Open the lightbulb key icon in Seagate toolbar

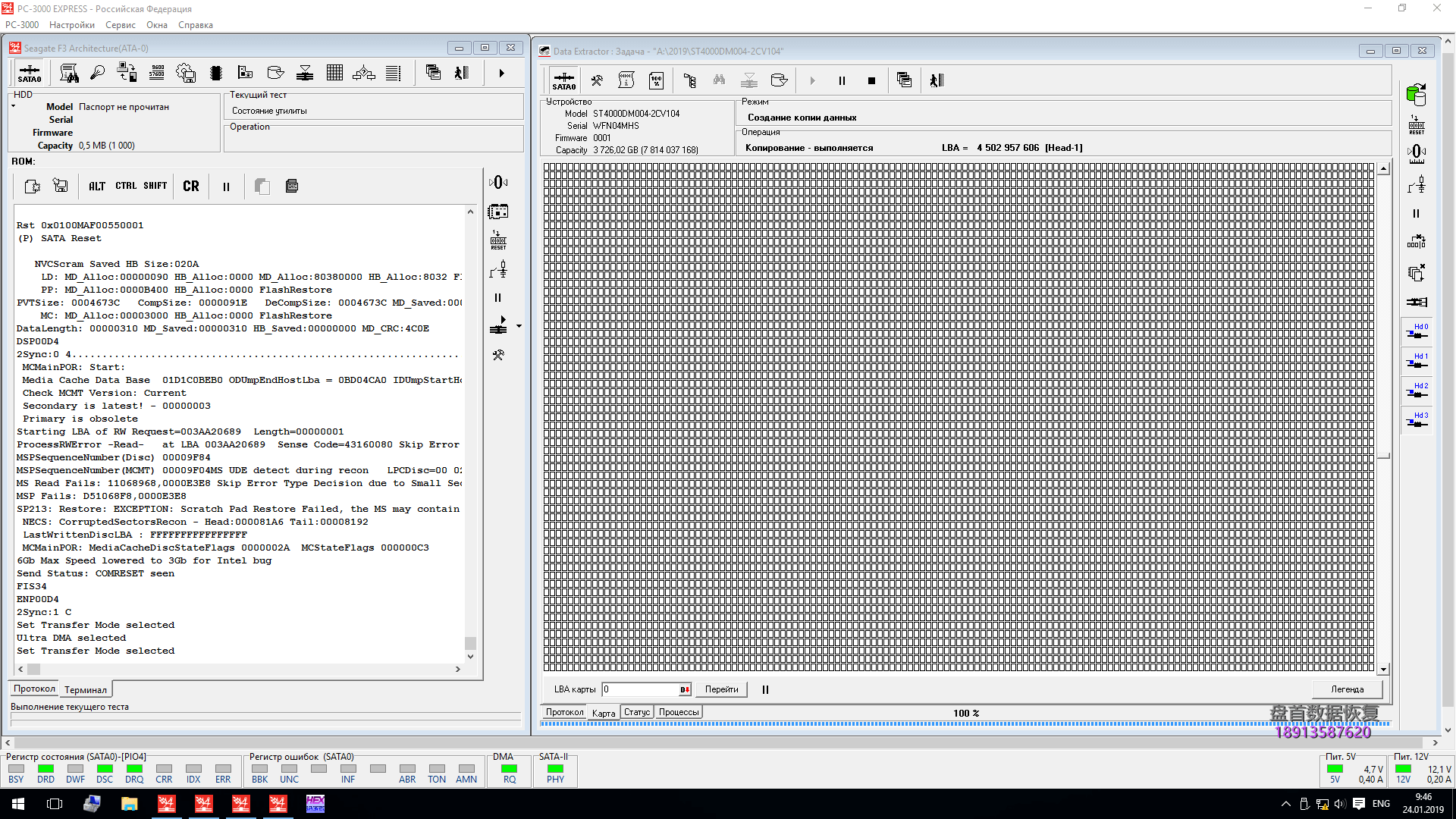(97, 73)
